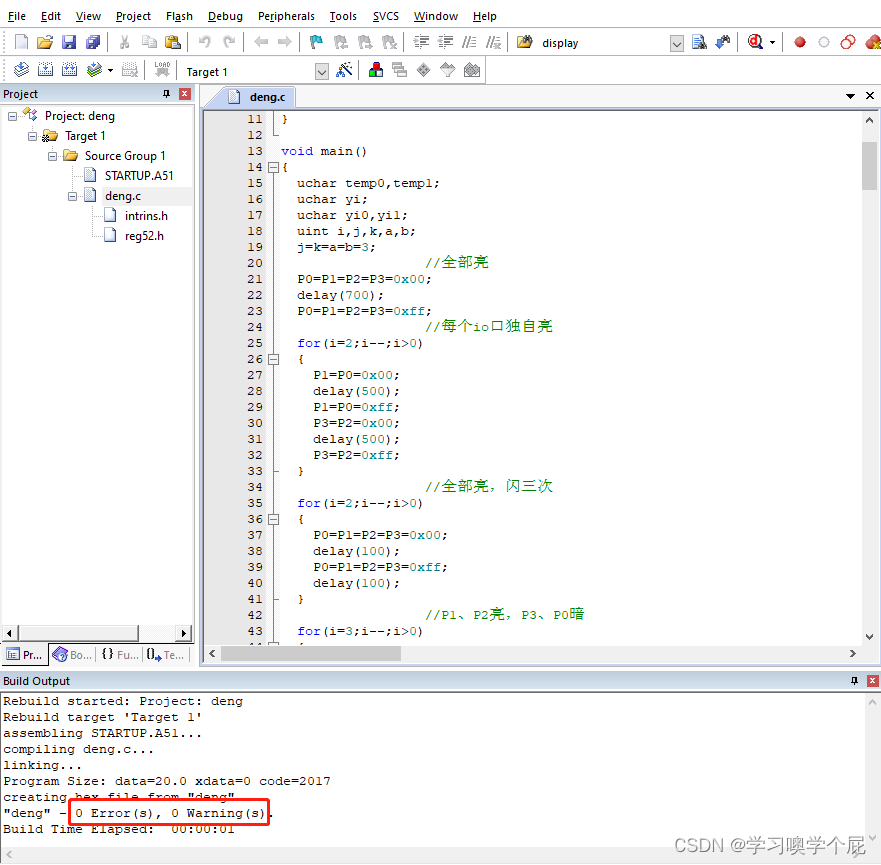Fold the for block at line 26

pyautogui.click(x=274, y=359)
